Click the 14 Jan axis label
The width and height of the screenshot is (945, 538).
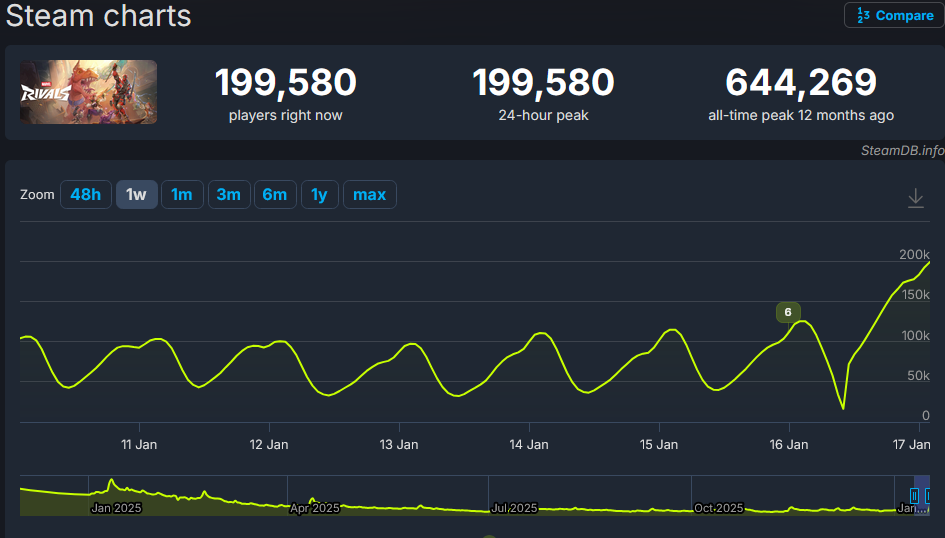pyautogui.click(x=529, y=445)
